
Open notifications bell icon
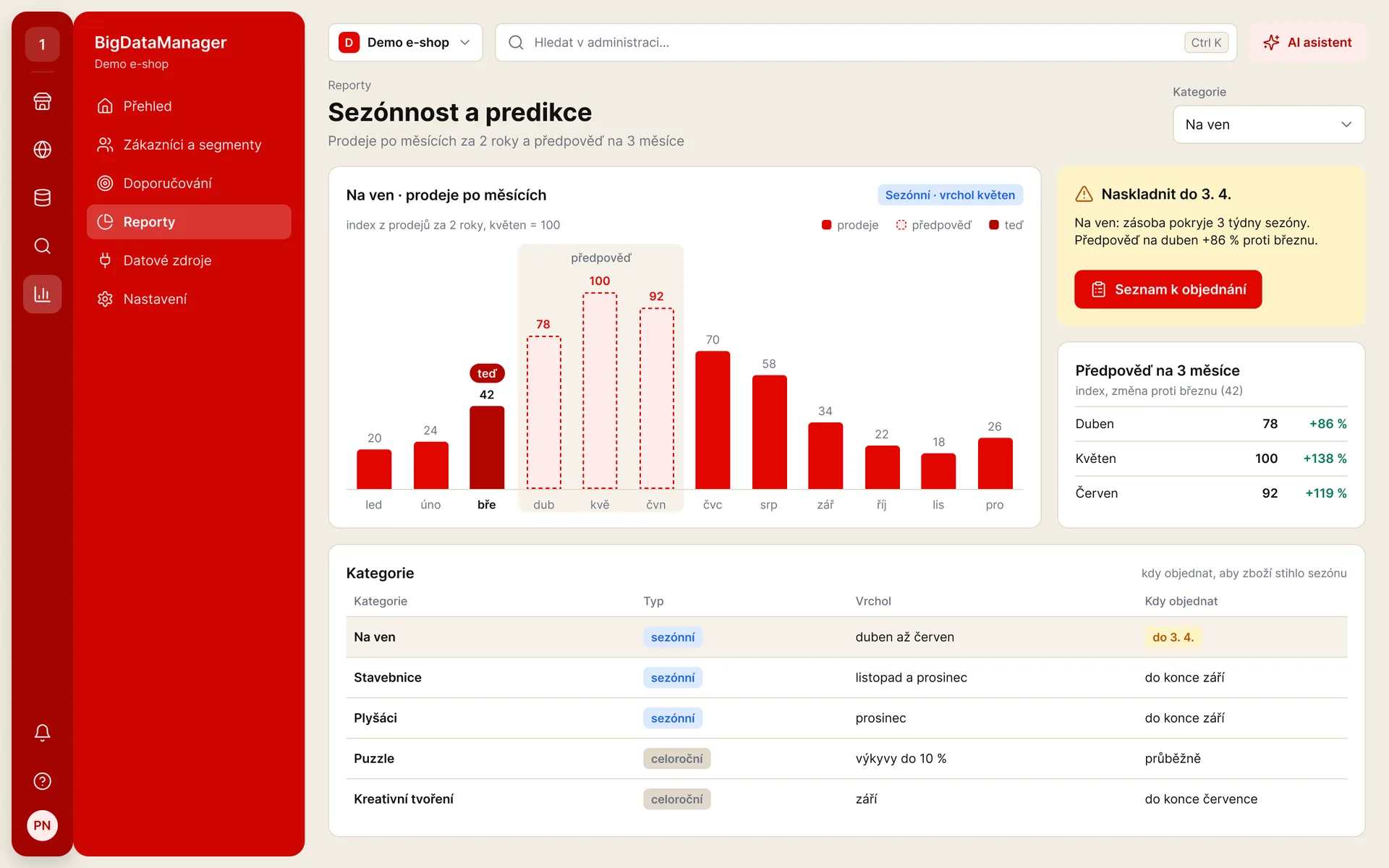tap(42, 733)
